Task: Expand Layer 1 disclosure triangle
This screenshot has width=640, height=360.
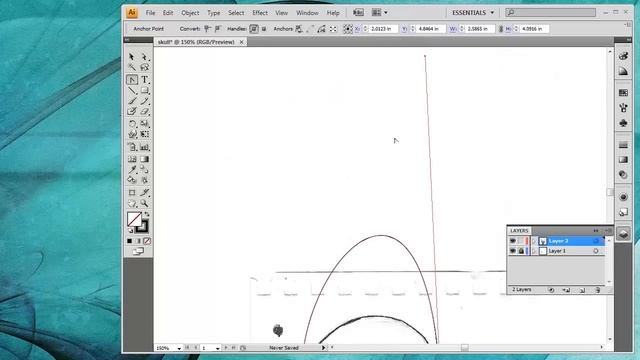Action: [x=534, y=251]
